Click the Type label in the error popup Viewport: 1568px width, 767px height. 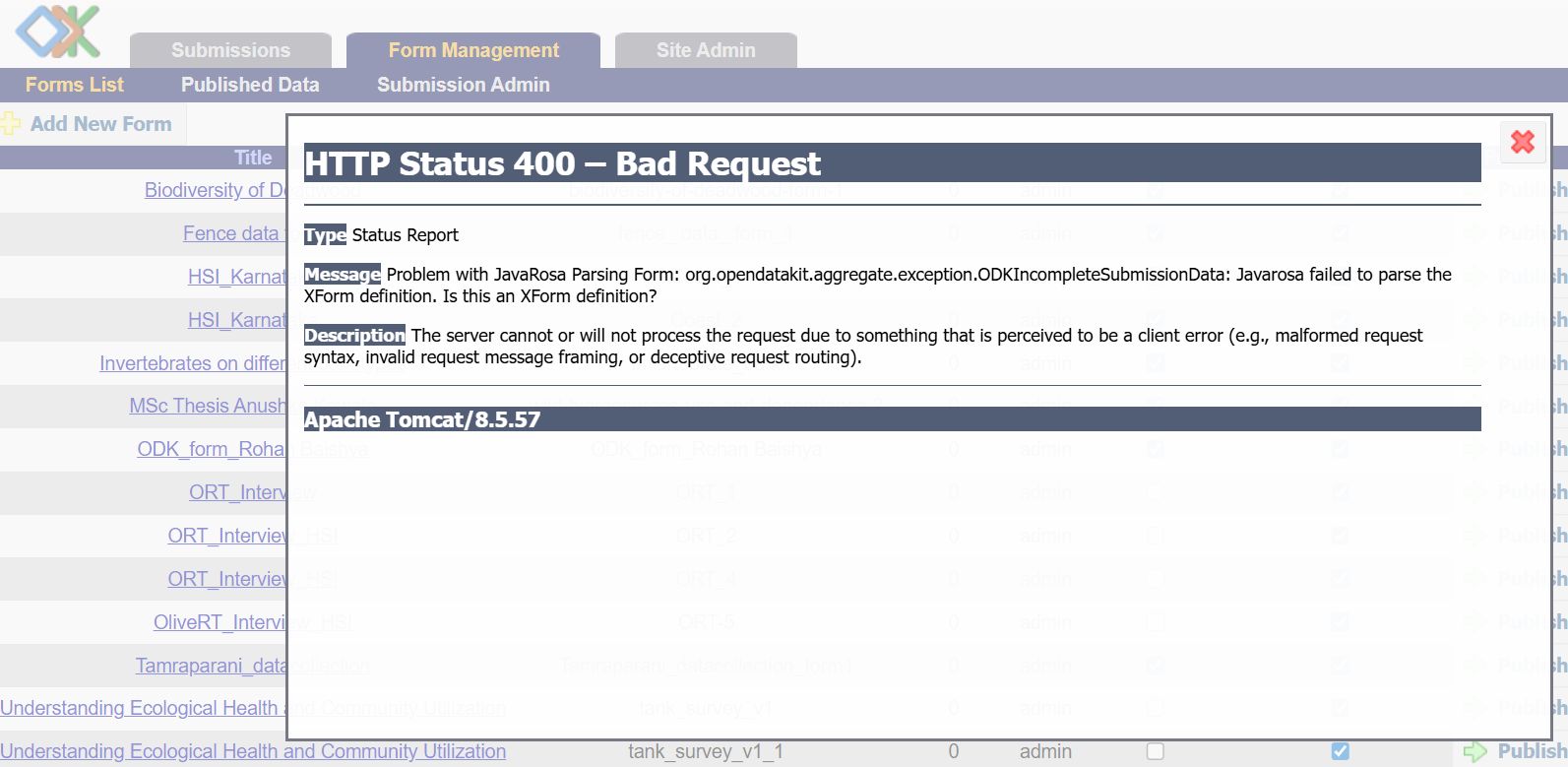[x=325, y=235]
